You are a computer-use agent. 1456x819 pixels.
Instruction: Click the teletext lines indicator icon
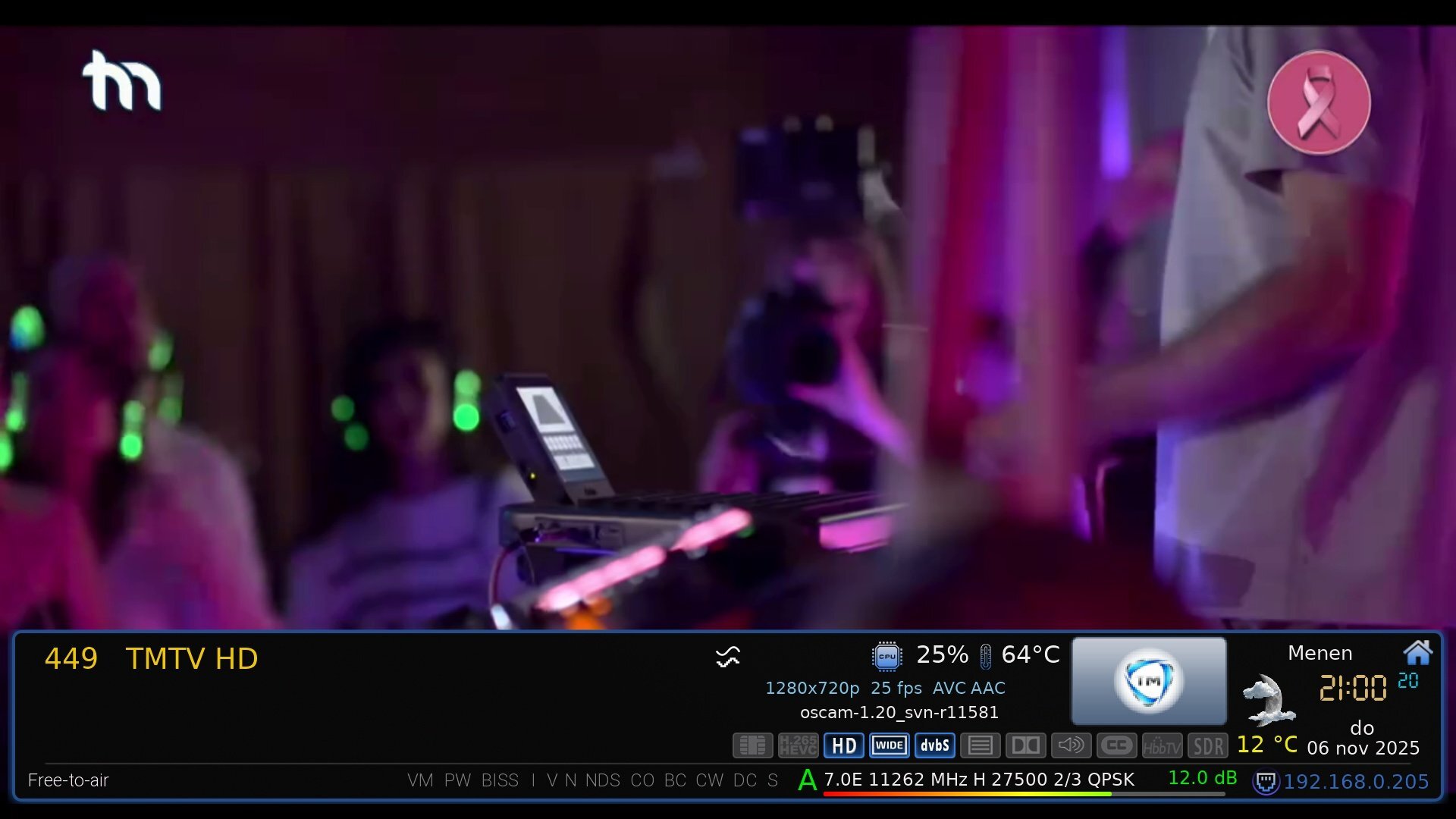(x=980, y=745)
